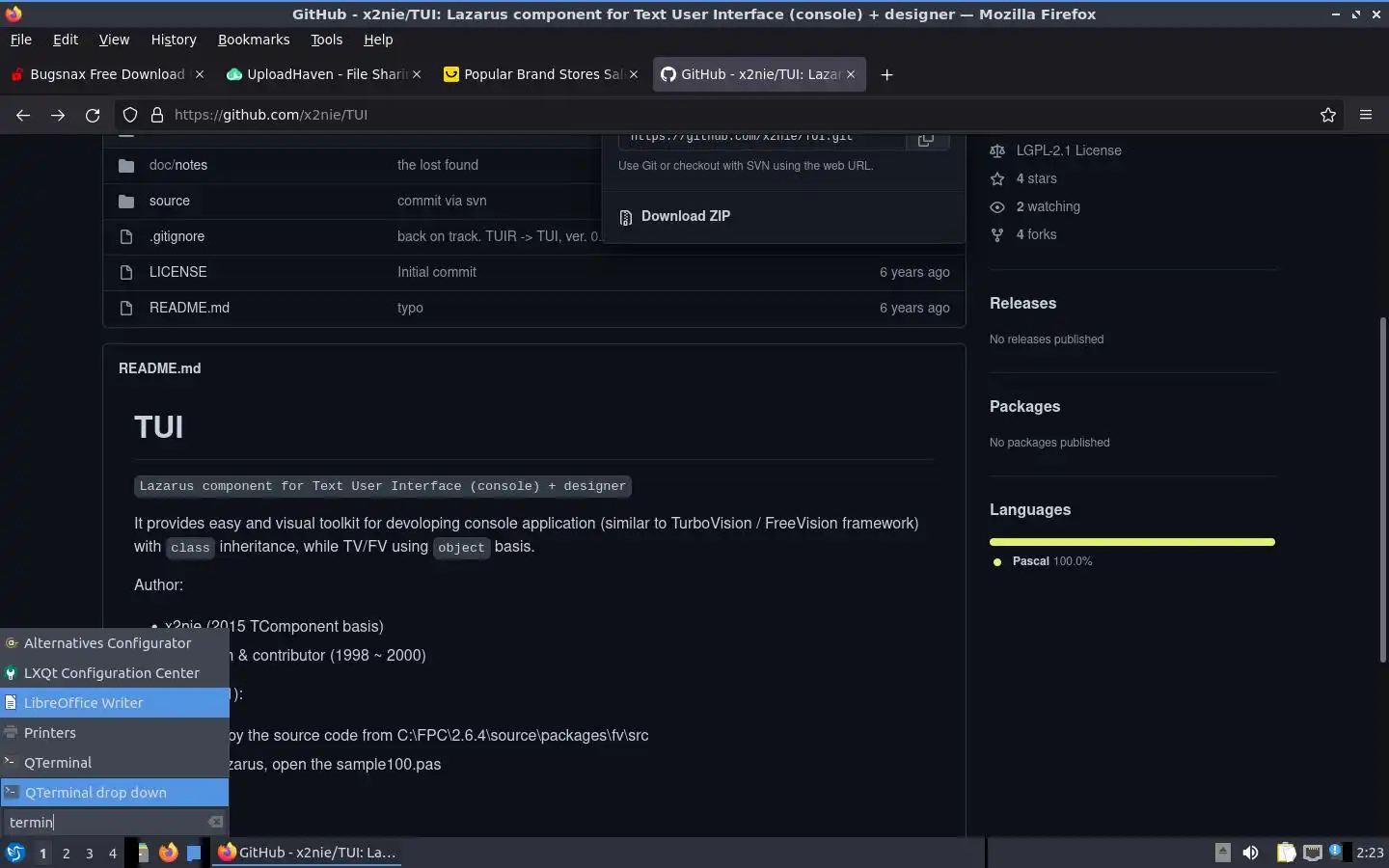Open 'Initial commit' commit message
Image resolution: width=1389 pixels, height=868 pixels.
pos(437,272)
